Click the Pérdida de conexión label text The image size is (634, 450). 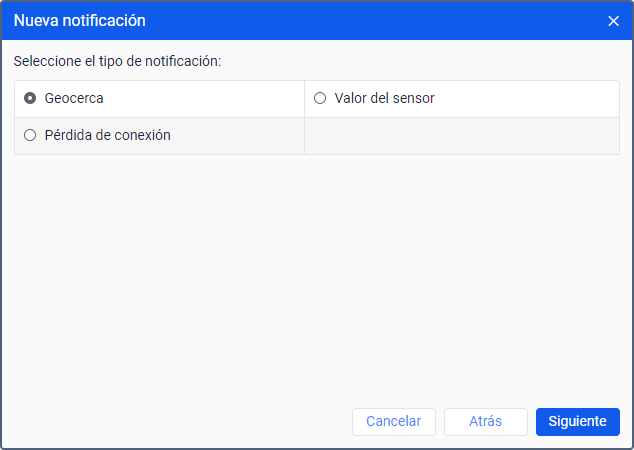107,136
